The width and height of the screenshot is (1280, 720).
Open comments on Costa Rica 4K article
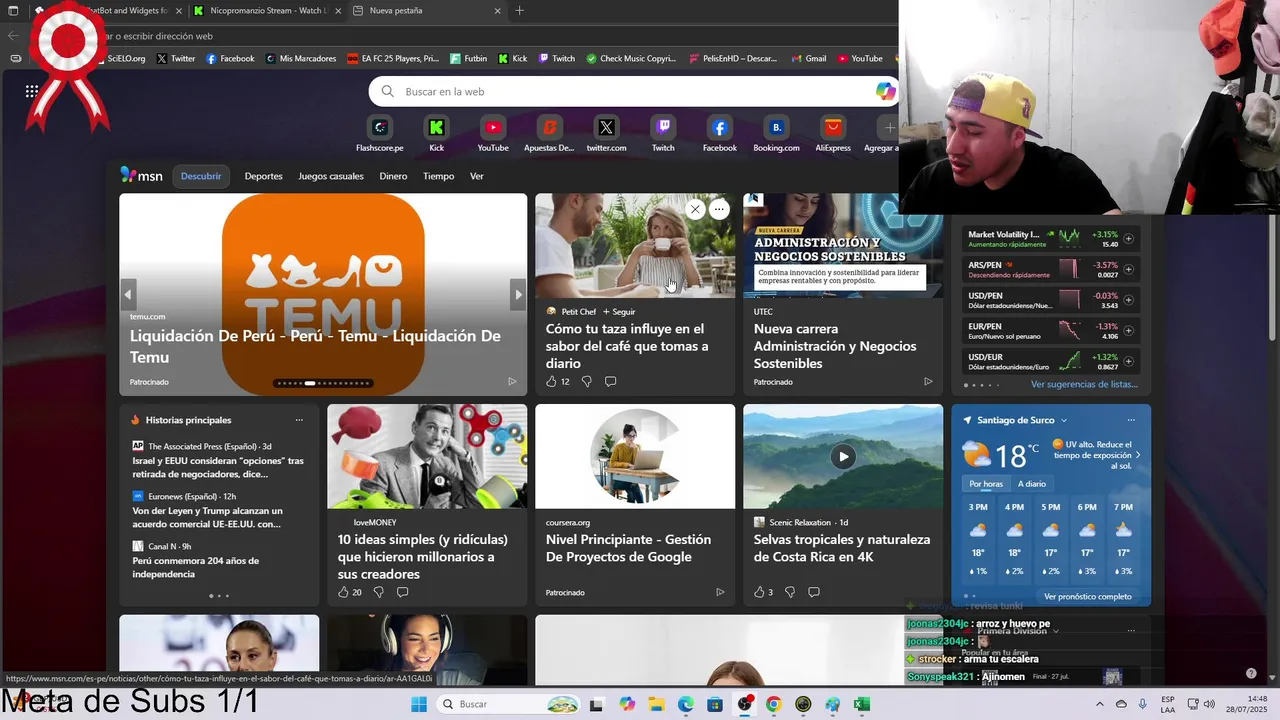(x=814, y=592)
